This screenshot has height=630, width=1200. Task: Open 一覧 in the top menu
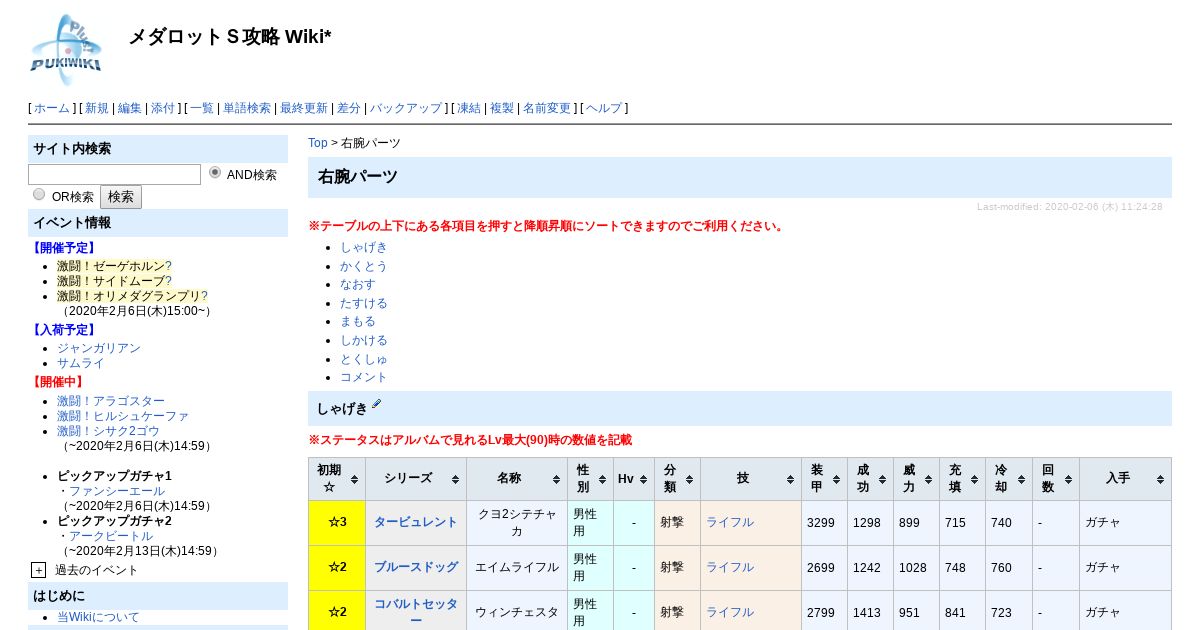(202, 108)
